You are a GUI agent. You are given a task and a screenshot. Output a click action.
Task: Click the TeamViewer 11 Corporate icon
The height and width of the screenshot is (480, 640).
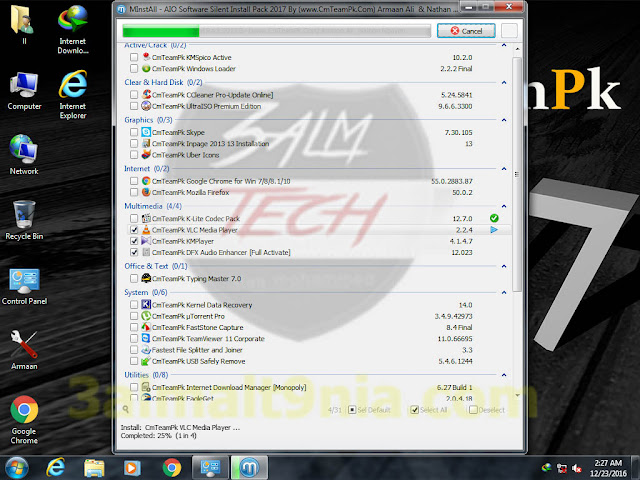coord(146,338)
